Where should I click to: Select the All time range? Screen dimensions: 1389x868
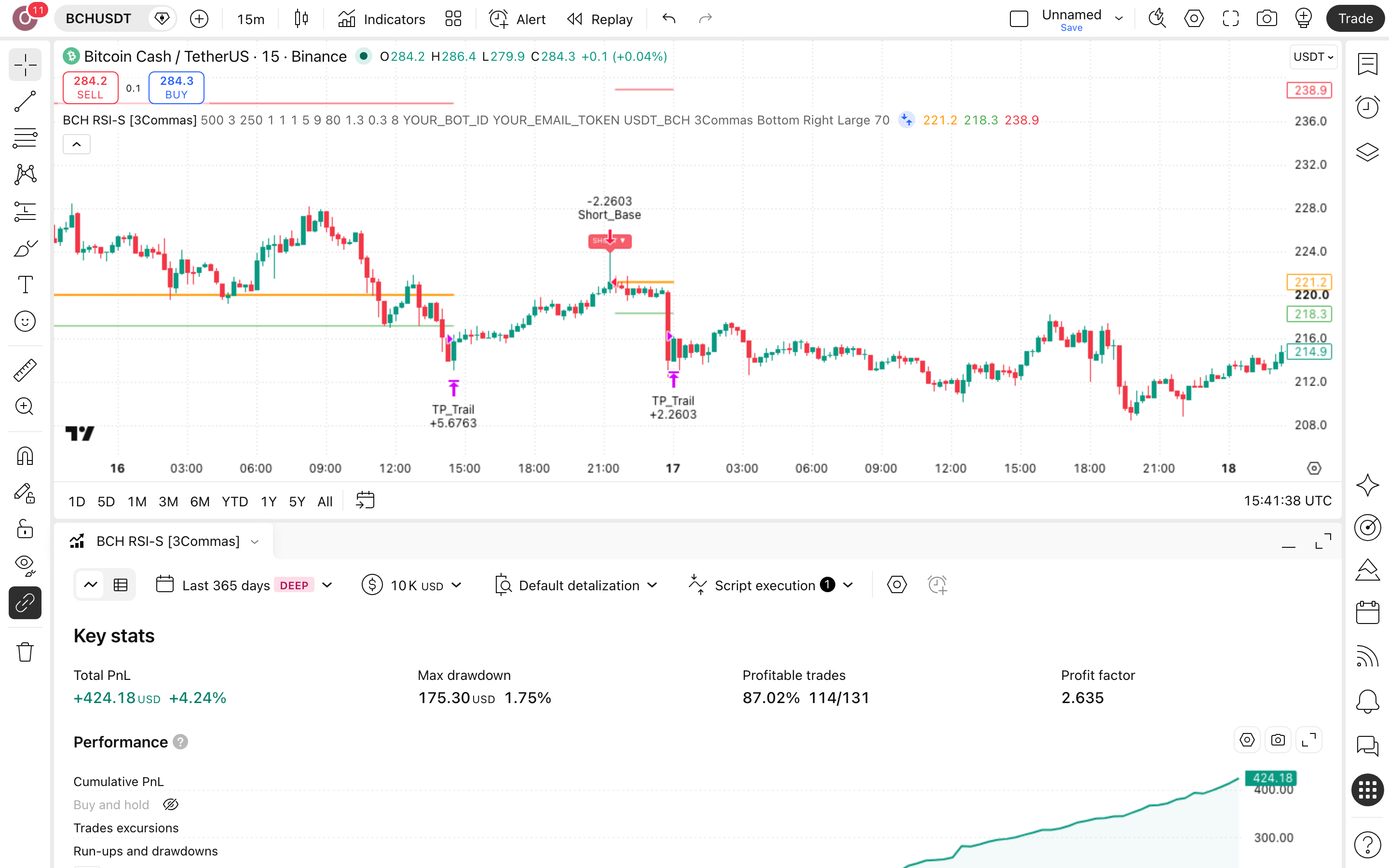[x=325, y=501]
